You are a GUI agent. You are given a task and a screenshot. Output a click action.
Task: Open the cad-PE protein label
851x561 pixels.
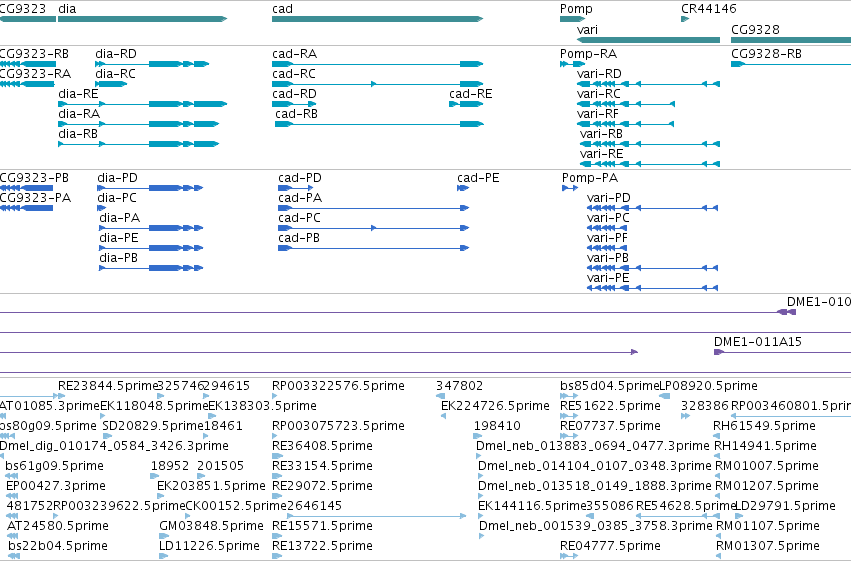point(478,178)
